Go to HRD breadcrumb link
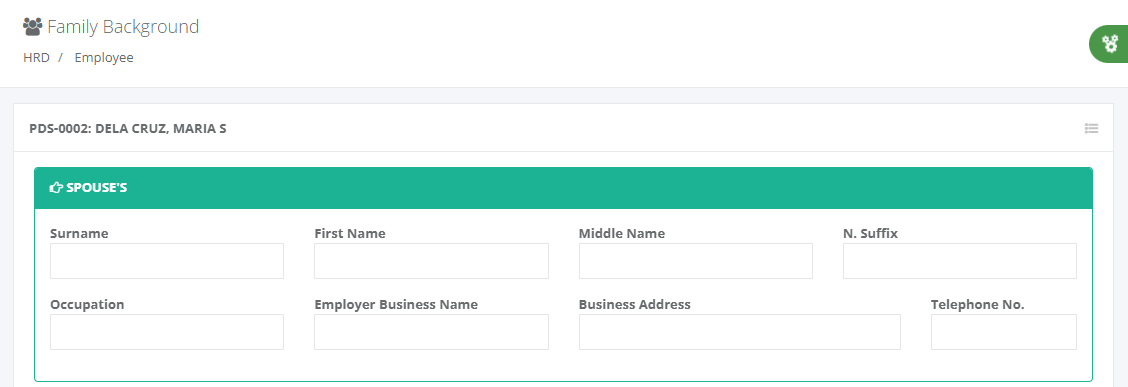This screenshot has width=1128, height=387. [x=36, y=58]
